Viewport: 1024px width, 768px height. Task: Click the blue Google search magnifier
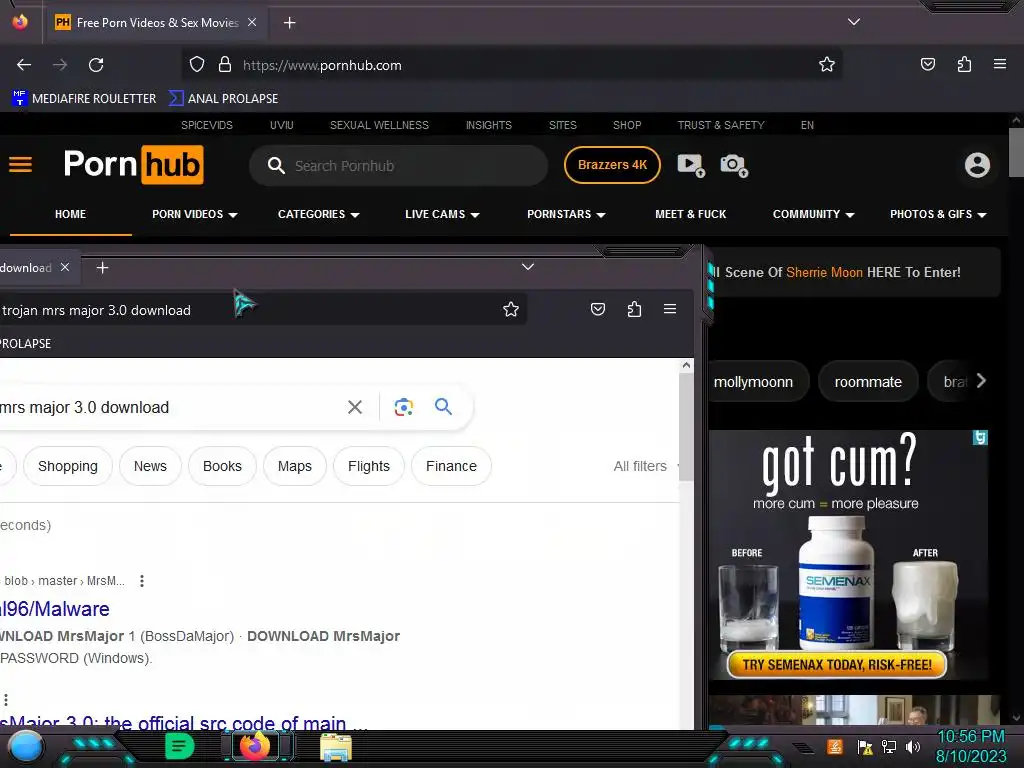[443, 406]
